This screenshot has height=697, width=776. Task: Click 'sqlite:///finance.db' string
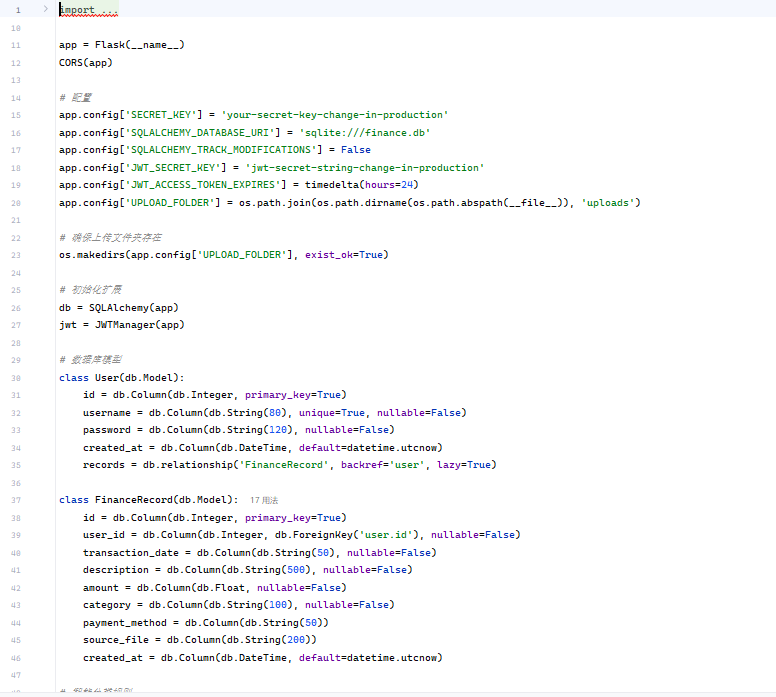click(365, 133)
